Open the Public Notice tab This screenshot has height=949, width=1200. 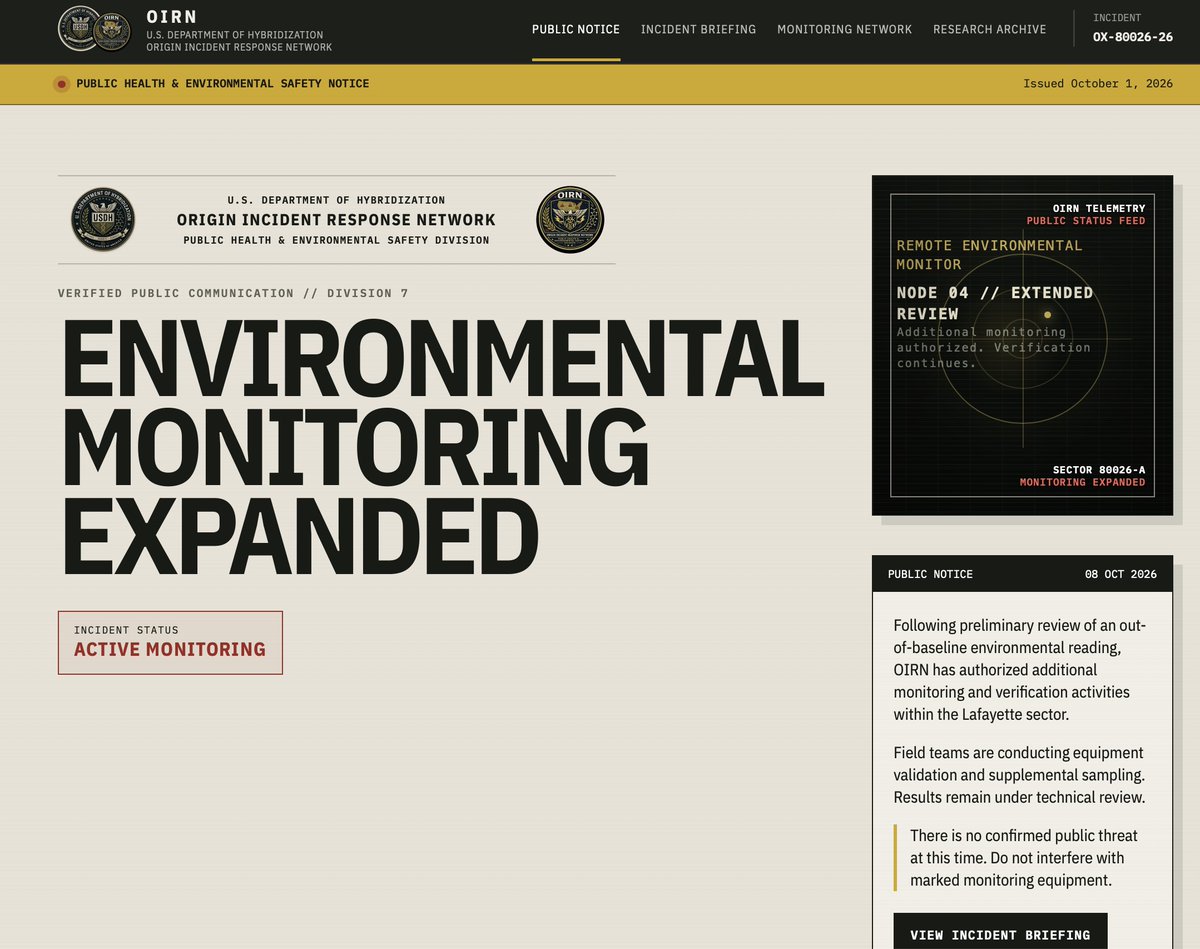click(x=576, y=29)
